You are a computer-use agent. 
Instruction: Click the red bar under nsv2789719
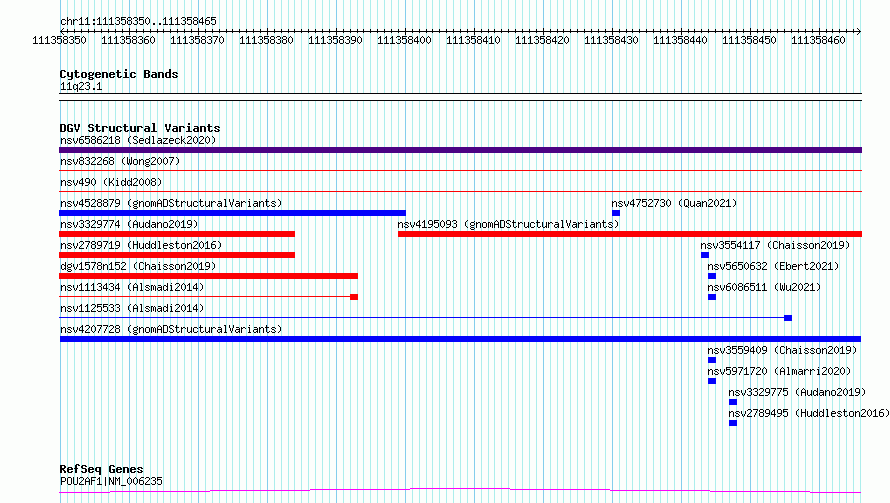[177, 255]
